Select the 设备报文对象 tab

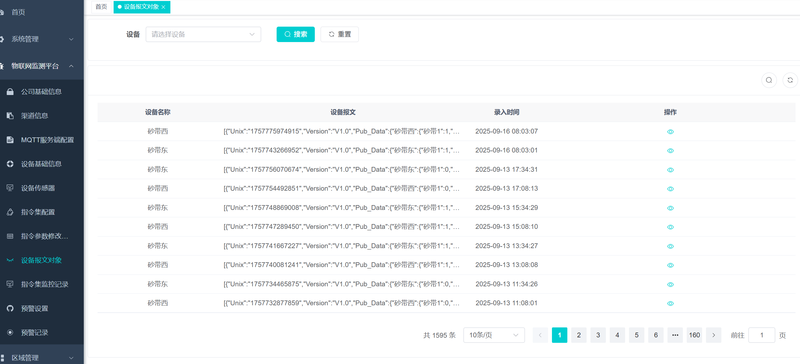pos(142,7)
